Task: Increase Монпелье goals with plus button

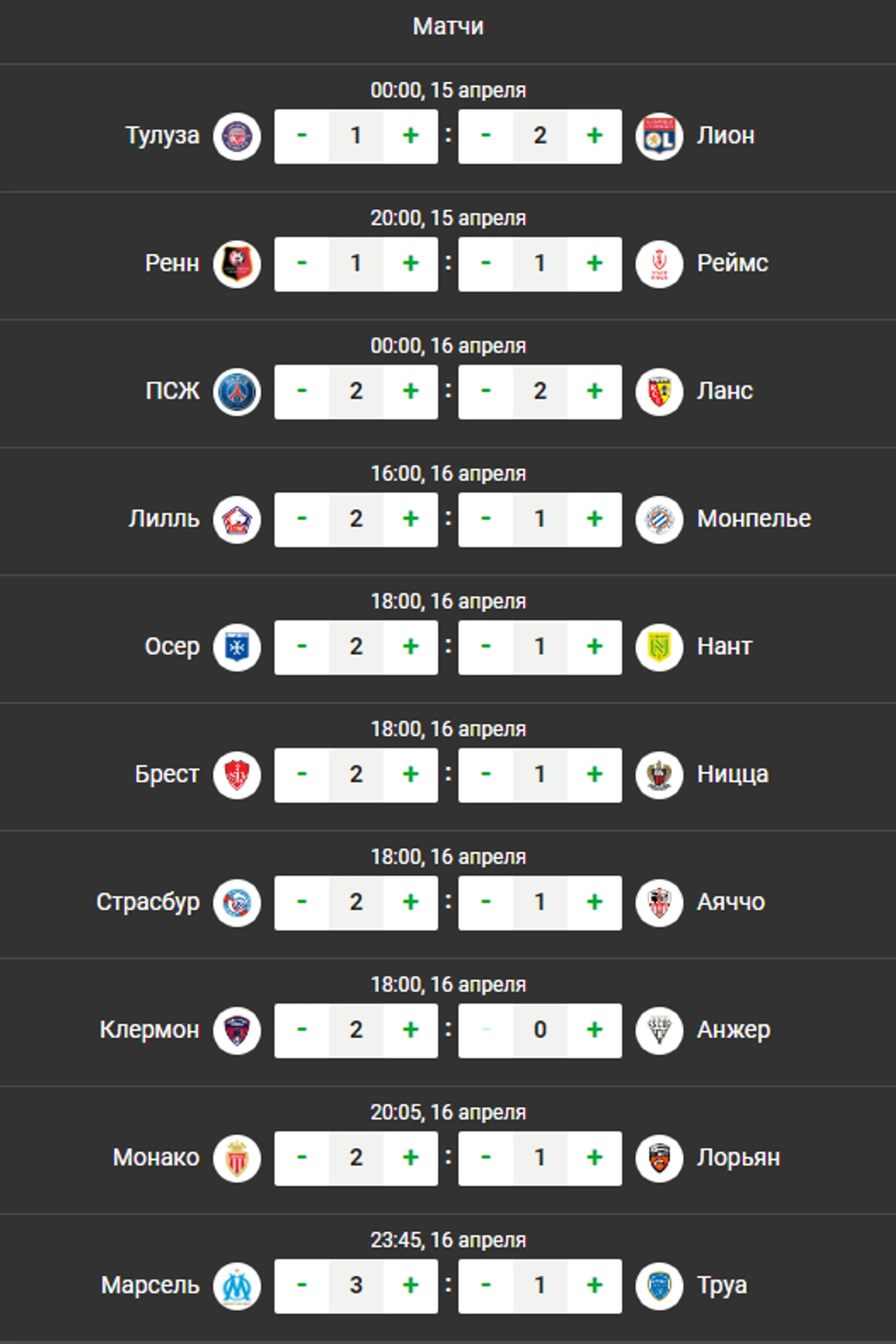Action: tap(595, 519)
